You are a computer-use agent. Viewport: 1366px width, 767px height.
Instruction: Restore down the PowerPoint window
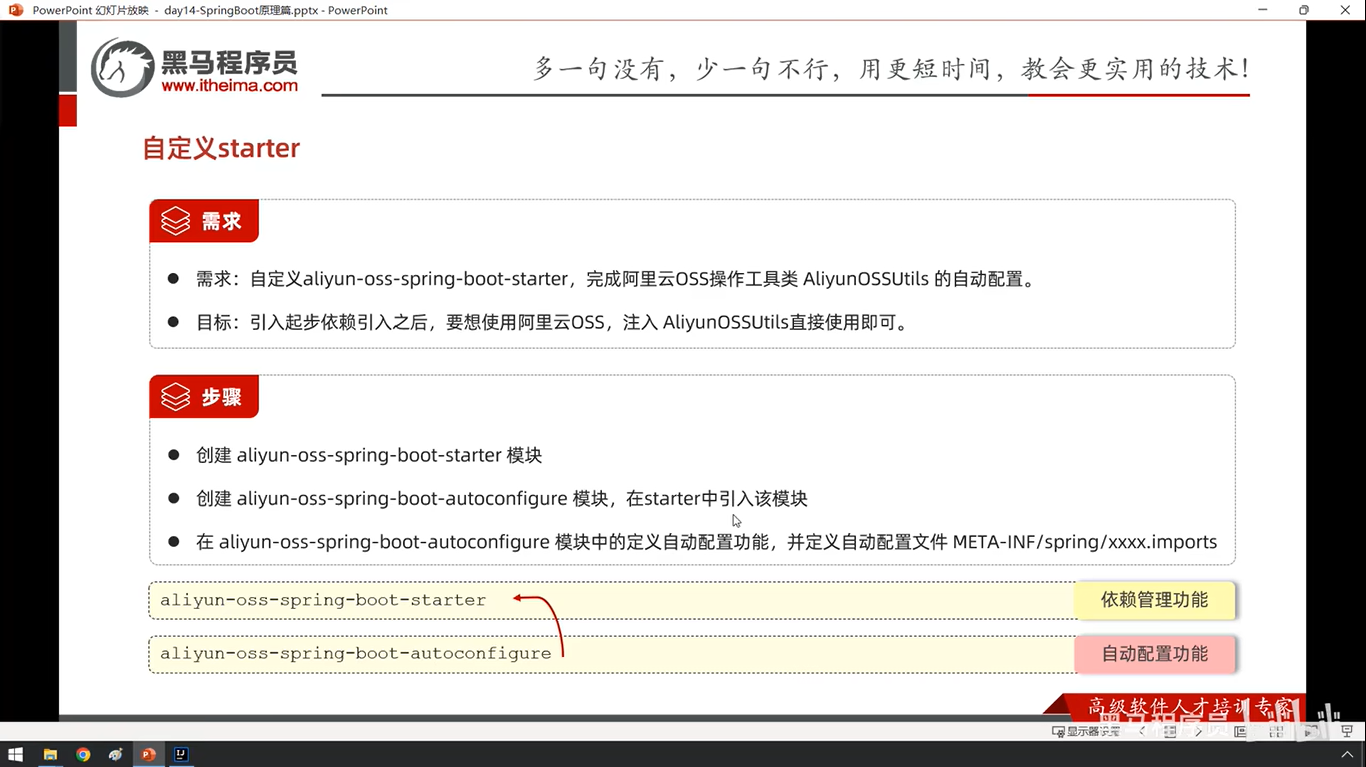(x=1303, y=10)
